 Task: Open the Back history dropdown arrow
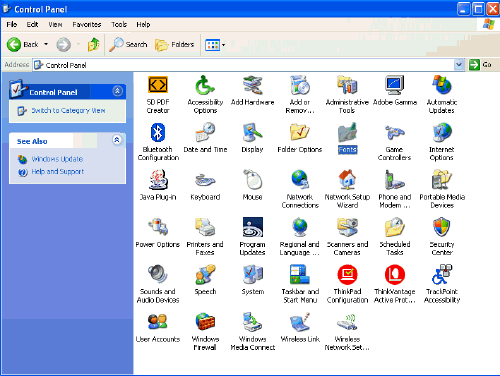click(x=46, y=44)
